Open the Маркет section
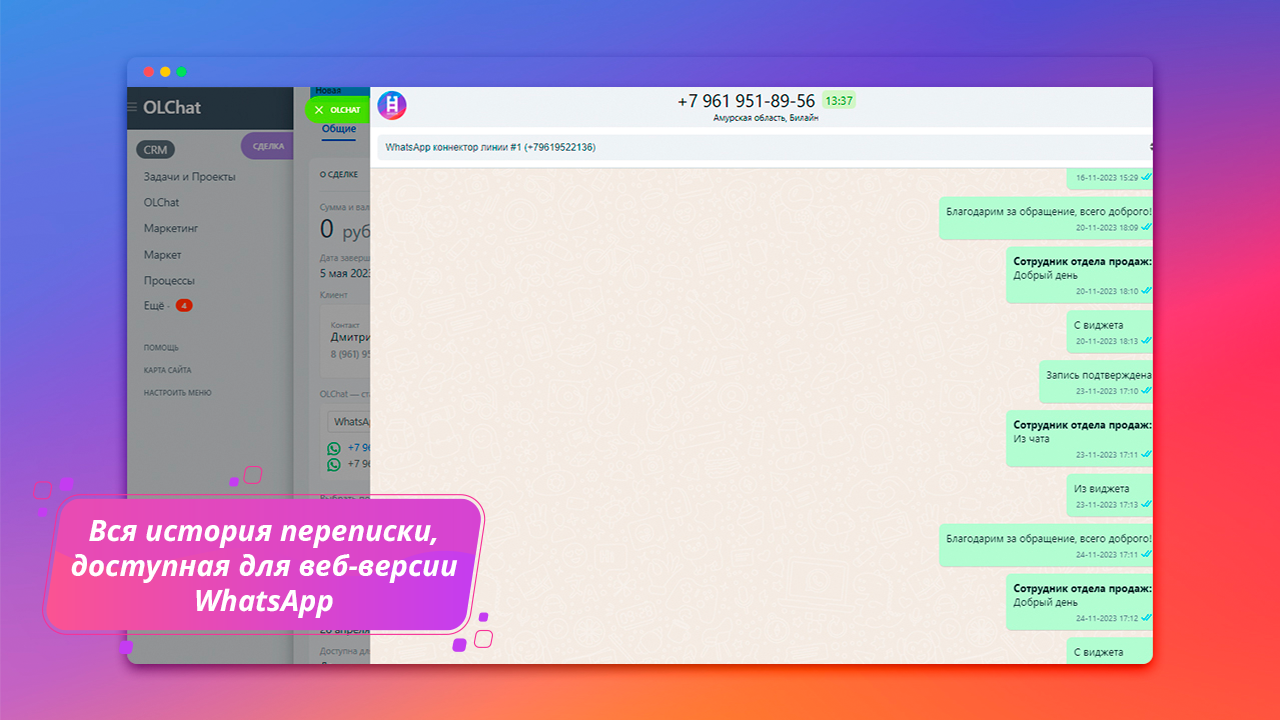 click(x=163, y=255)
